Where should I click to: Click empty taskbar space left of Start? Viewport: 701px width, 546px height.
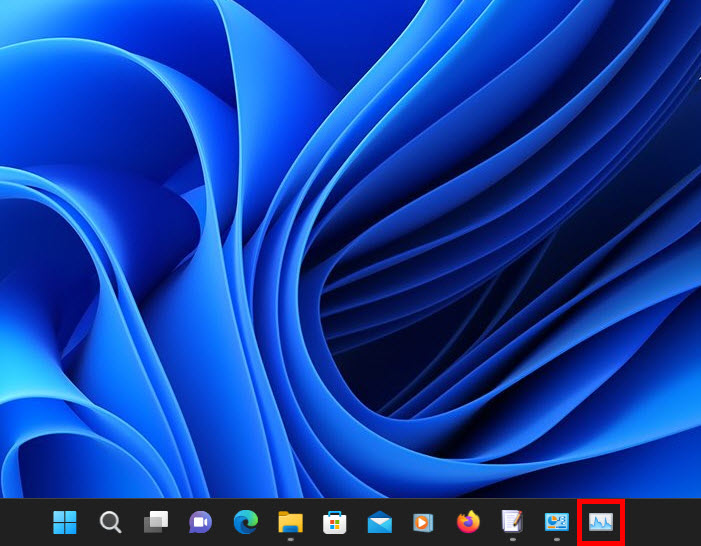(x=22, y=522)
